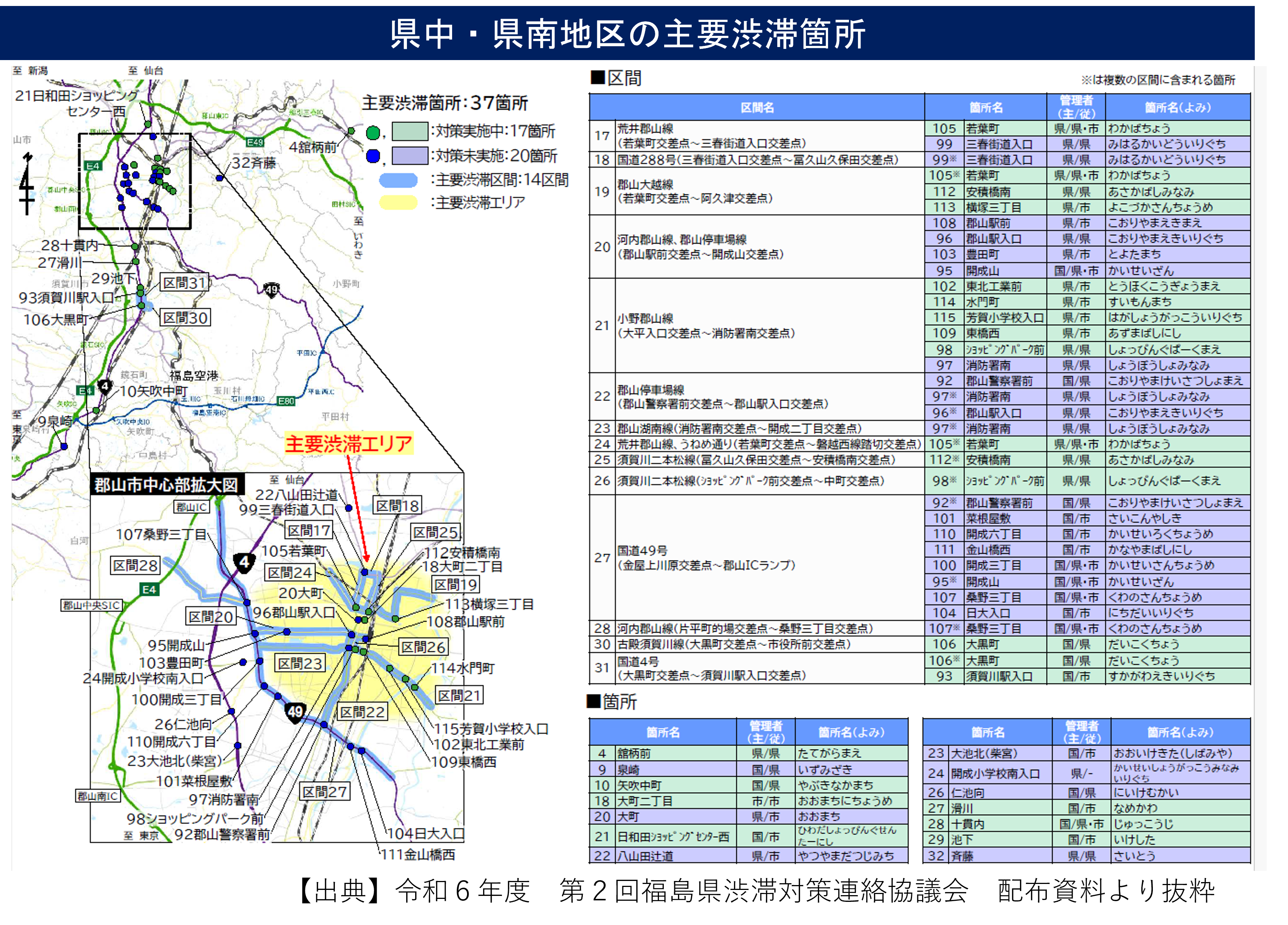This screenshot has height=925, width=1288.
Task: Click the ※は複数の区間に含まれる箇所 note
Action: (x=1158, y=80)
